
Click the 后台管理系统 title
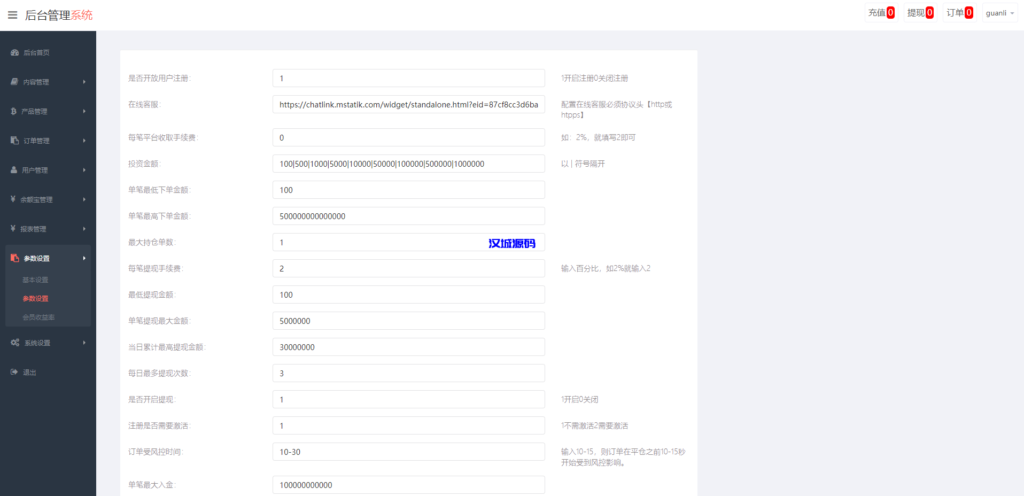[x=59, y=15]
